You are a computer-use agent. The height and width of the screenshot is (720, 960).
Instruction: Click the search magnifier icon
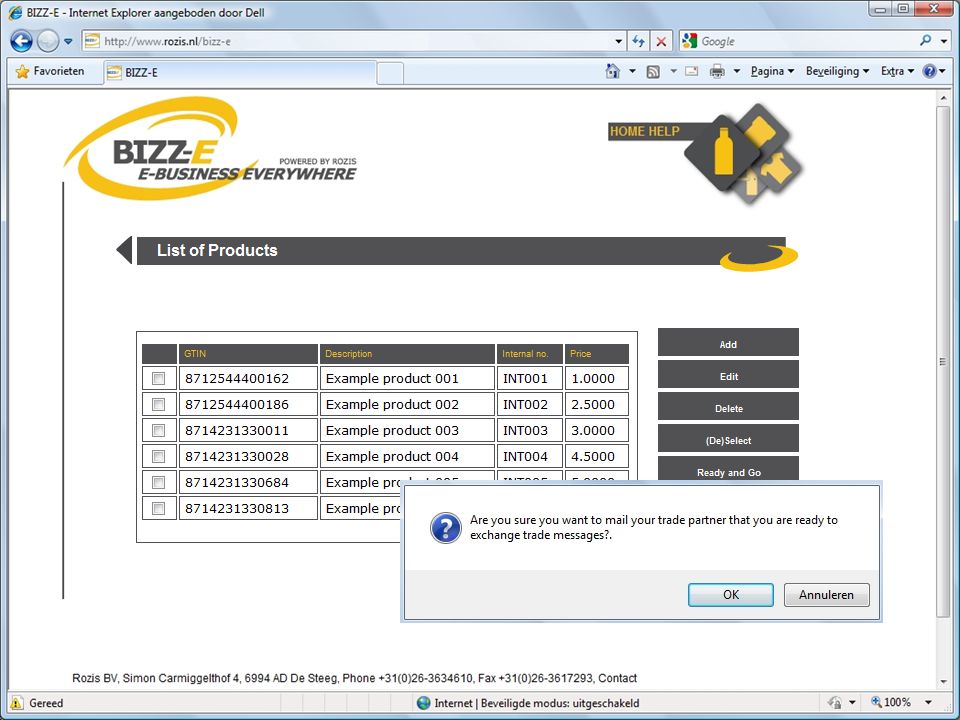click(926, 40)
